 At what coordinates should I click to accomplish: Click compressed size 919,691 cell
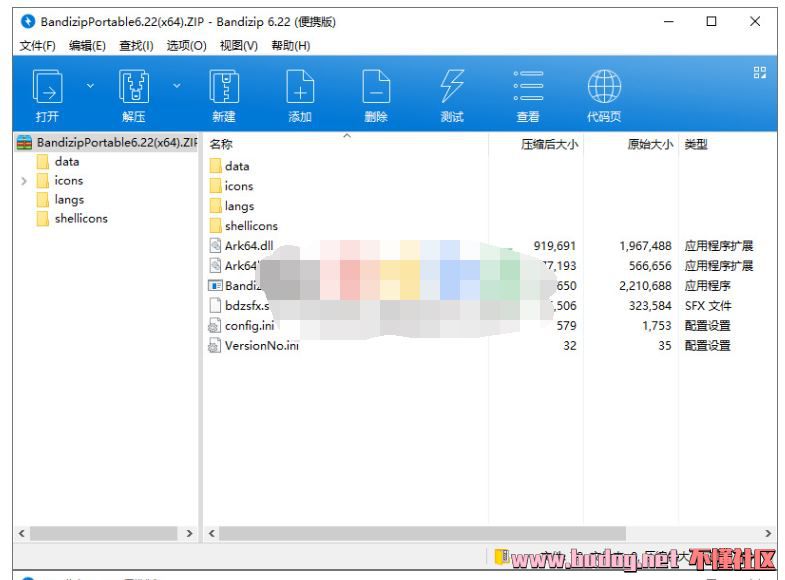[x=555, y=246]
